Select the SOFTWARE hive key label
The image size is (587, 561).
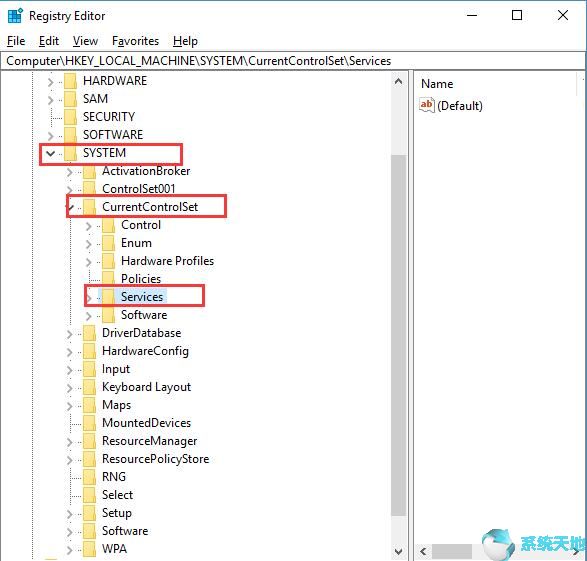click(113, 135)
